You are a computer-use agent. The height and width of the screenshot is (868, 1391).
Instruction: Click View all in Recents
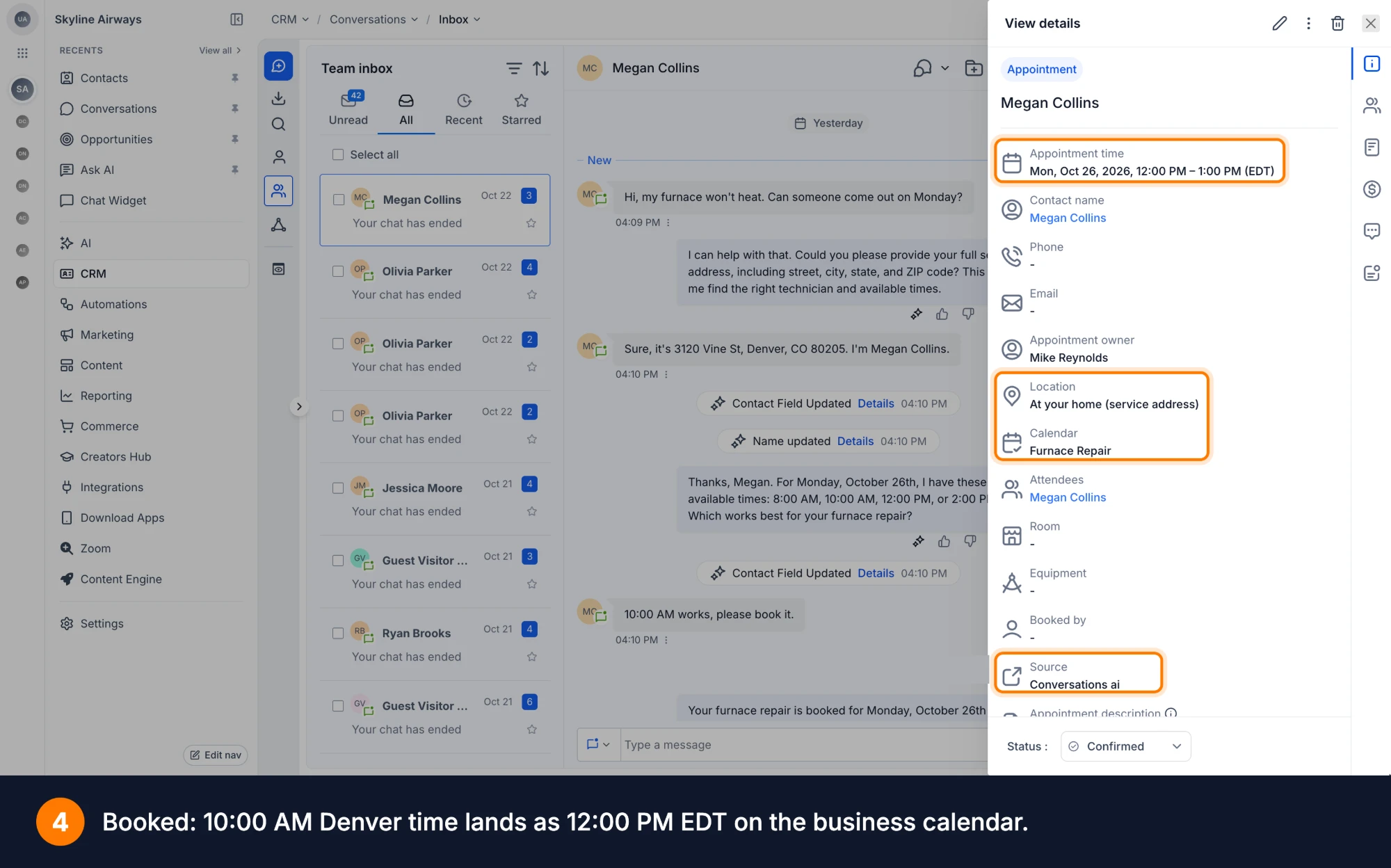click(220, 50)
